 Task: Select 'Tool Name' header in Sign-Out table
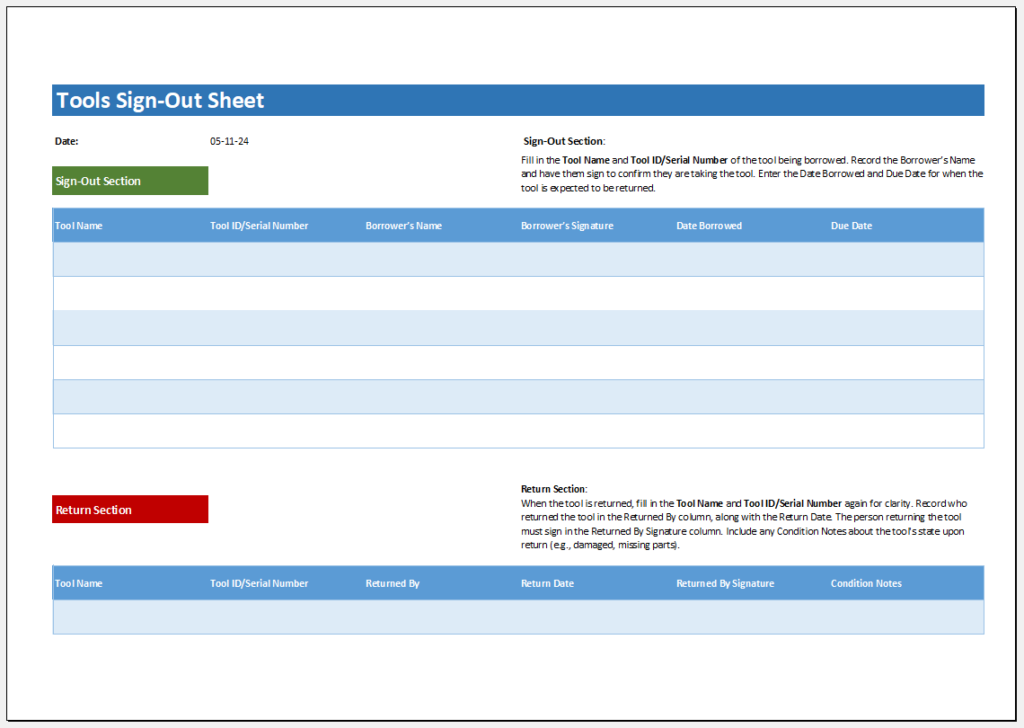tap(78, 226)
